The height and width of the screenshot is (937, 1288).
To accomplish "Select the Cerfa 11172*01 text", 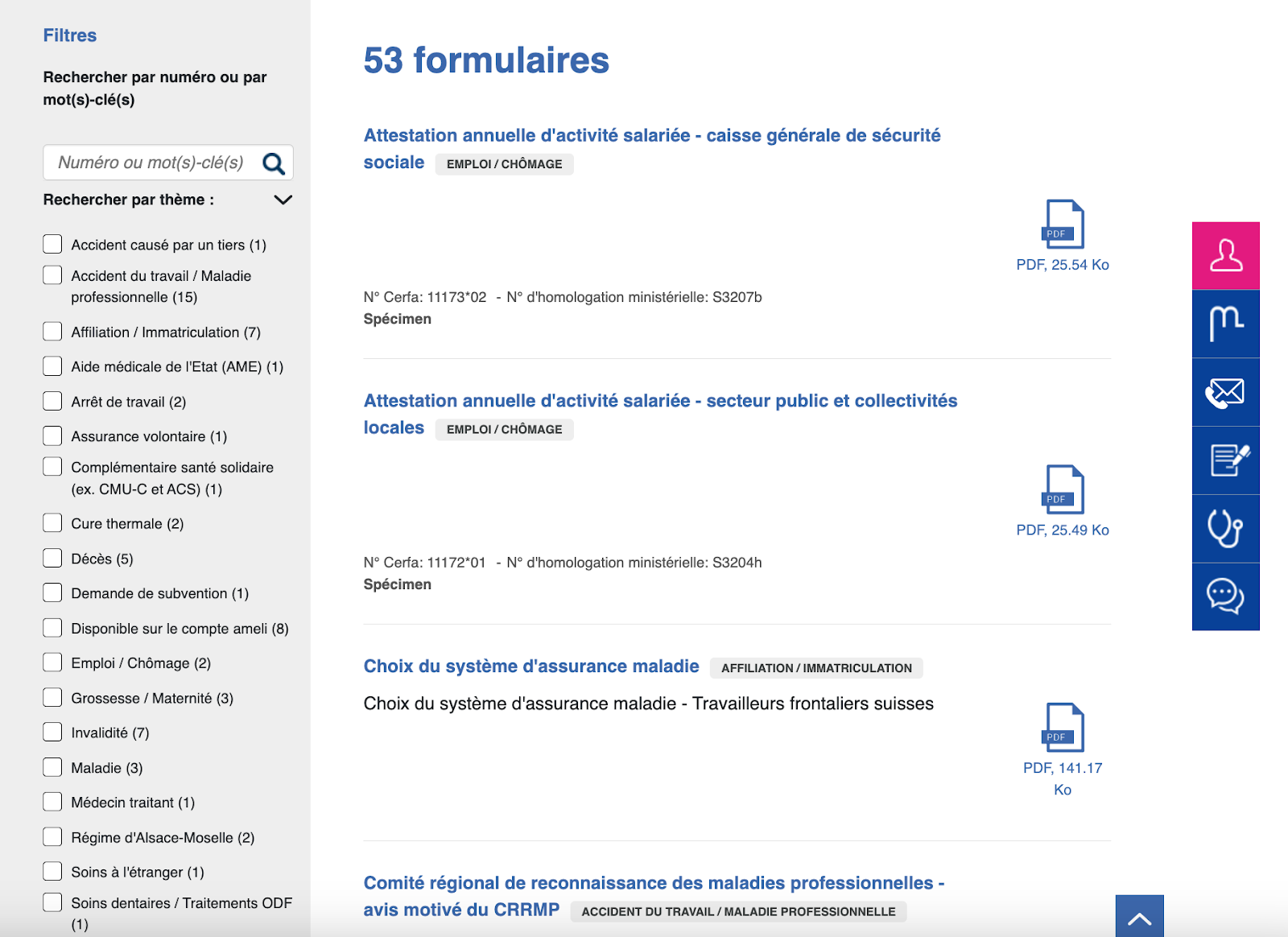I will 425,563.
